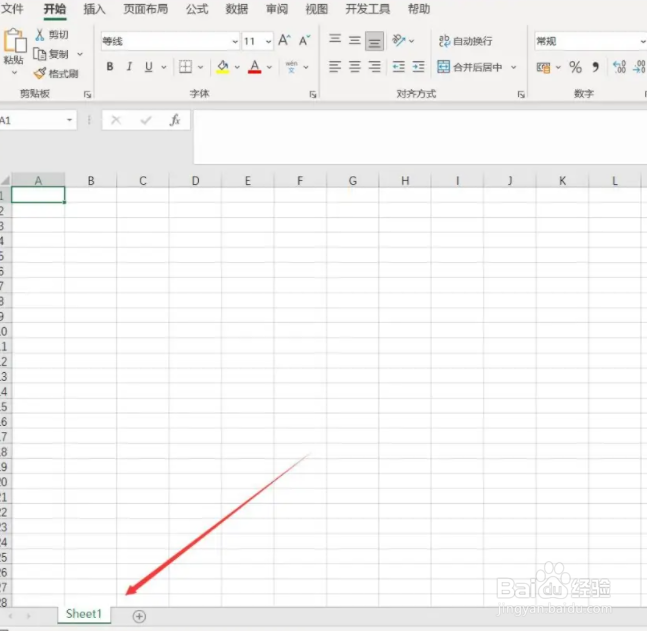This screenshot has height=631, width=647.
Task: Open border style dropdown arrow
Action: click(201, 67)
